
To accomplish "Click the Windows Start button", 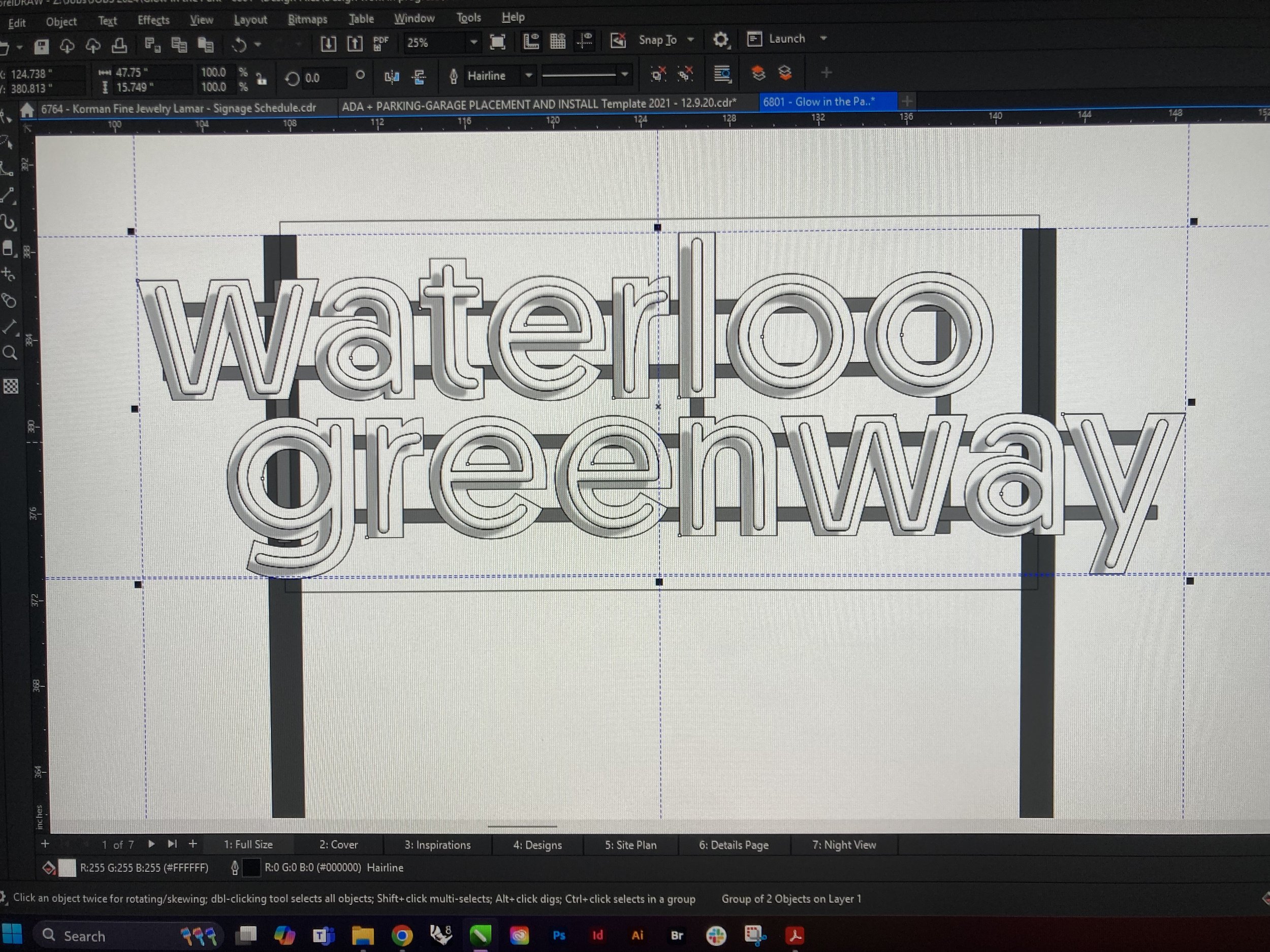I will pos(12,934).
